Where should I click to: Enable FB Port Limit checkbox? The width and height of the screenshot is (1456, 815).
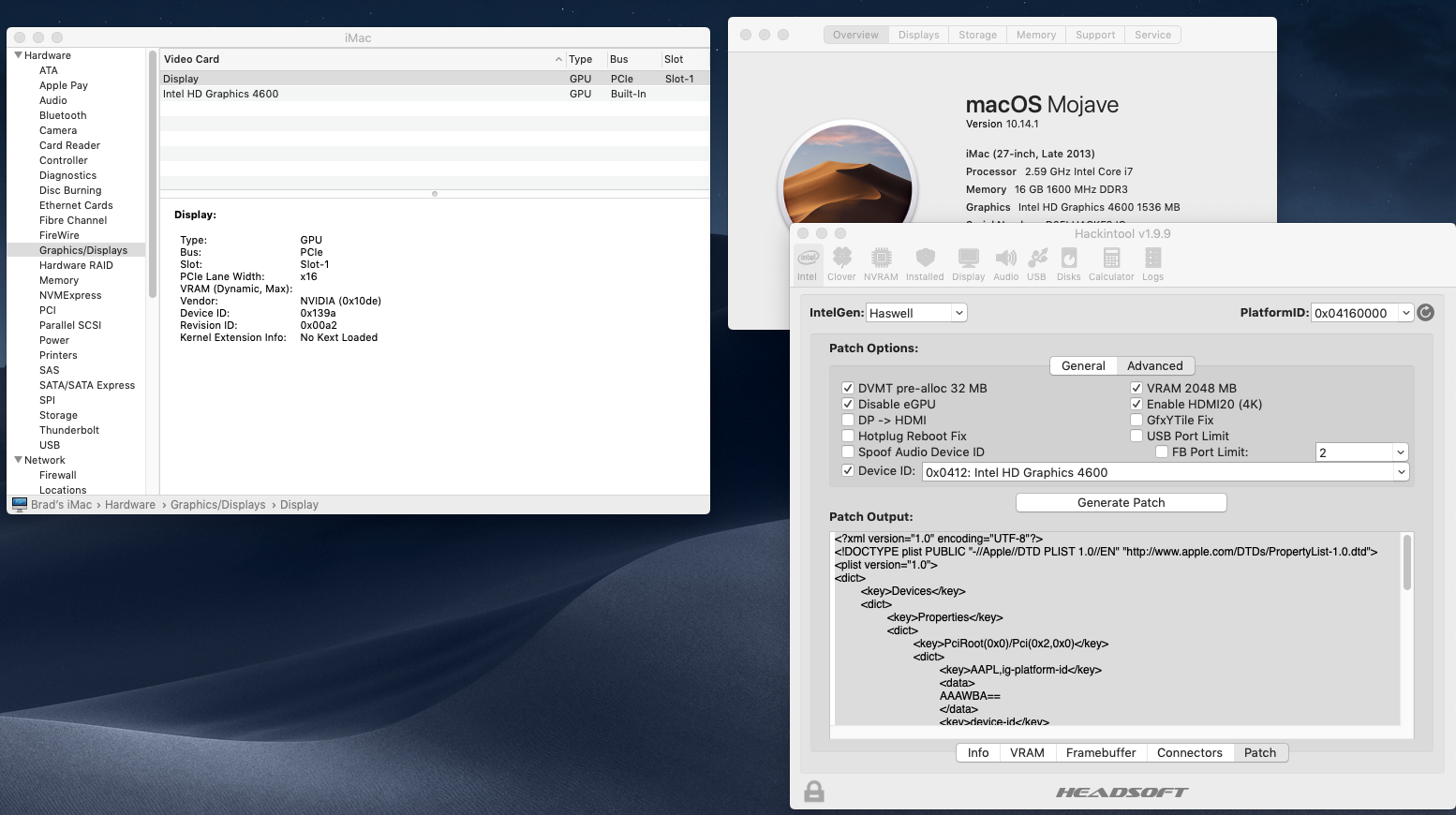[1161, 452]
